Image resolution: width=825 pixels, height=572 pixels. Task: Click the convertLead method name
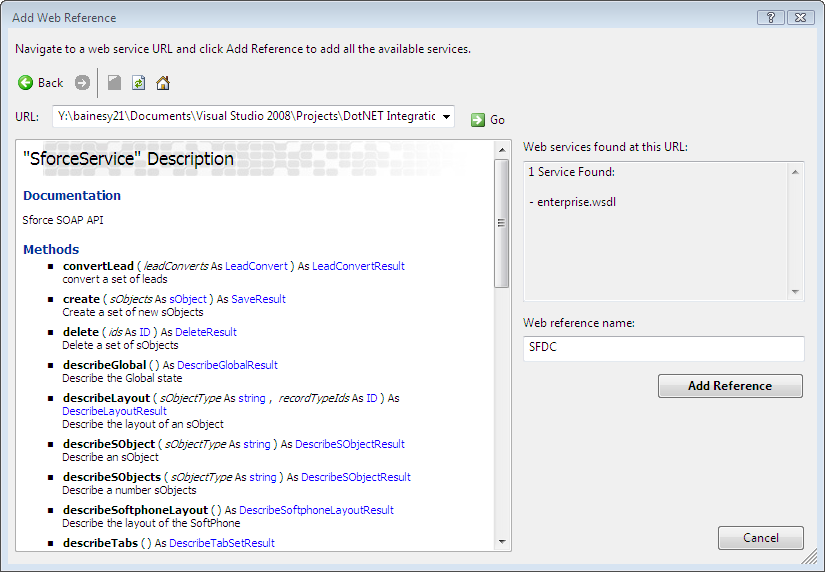point(98,266)
